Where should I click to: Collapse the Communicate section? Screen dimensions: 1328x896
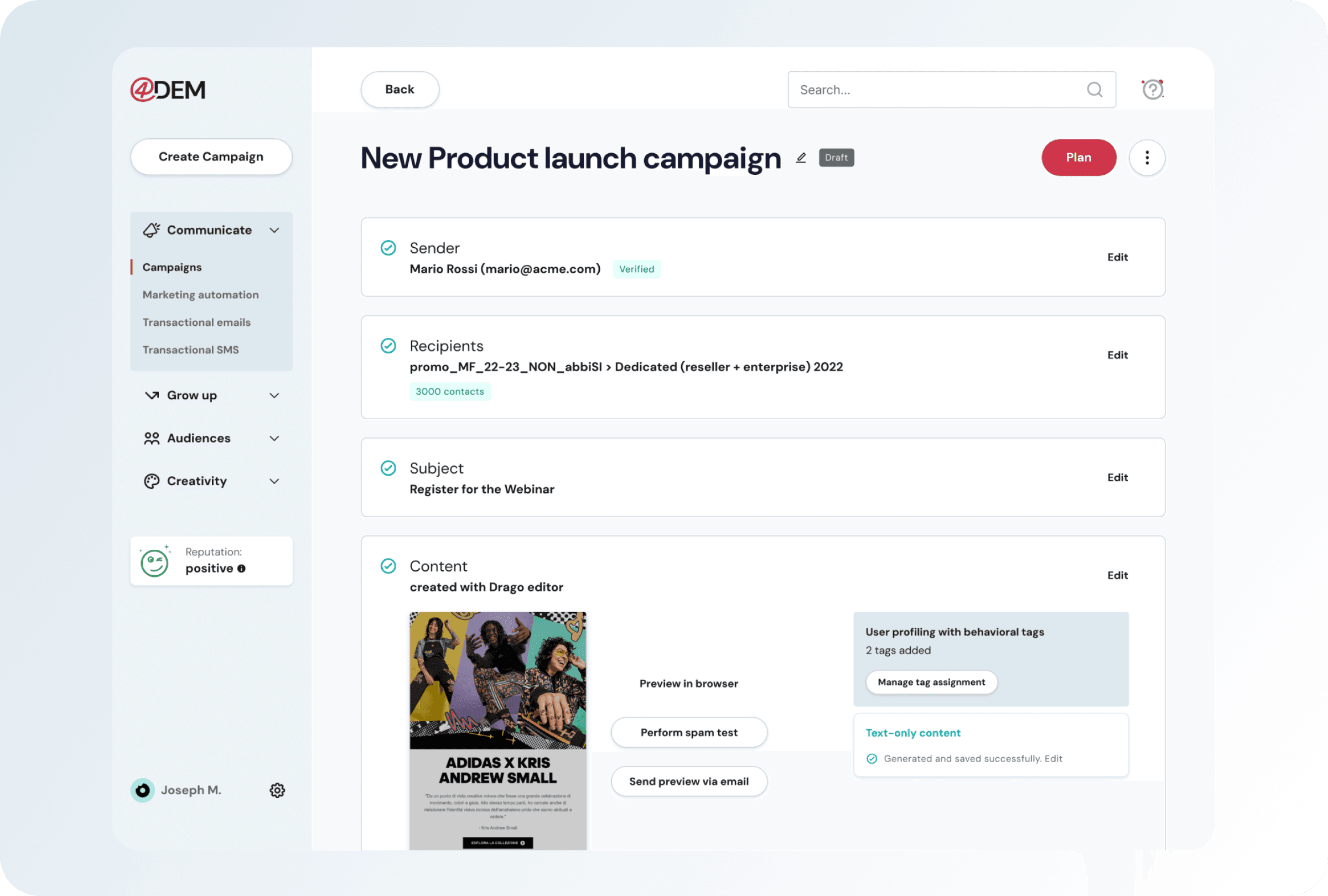[274, 230]
